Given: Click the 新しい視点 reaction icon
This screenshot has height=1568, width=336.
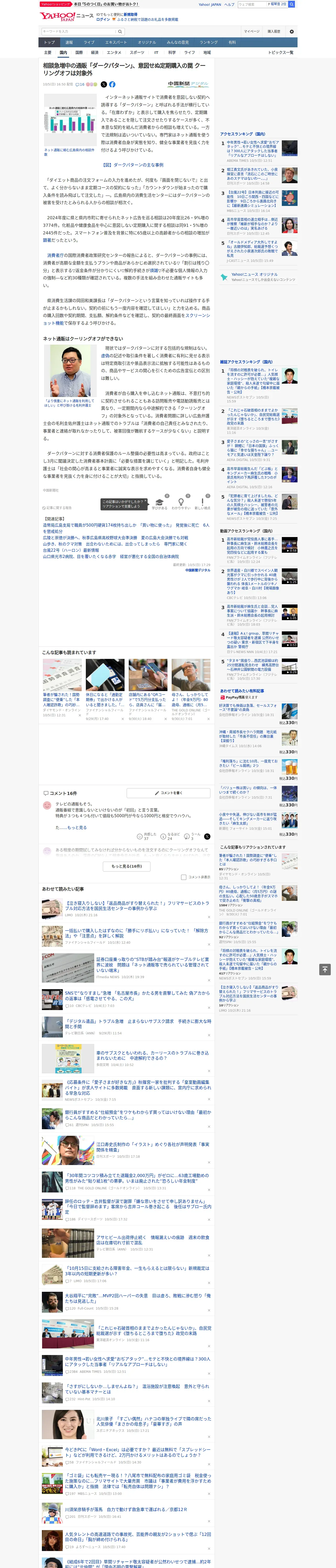Looking at the screenshot, I should [203, 503].
